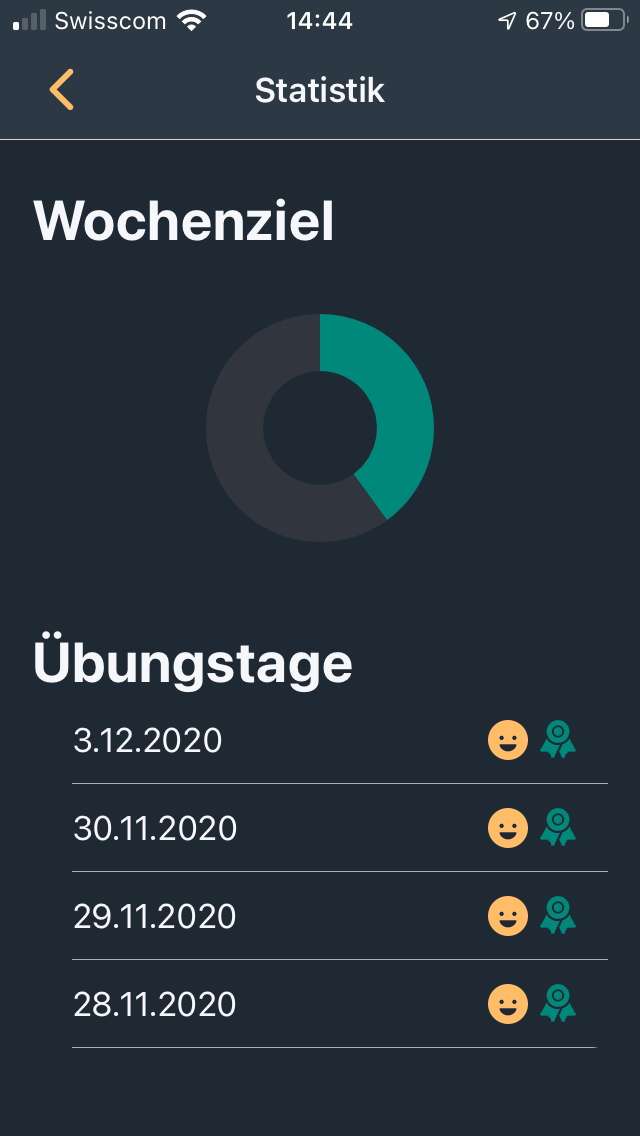Expand the Übungstage section

click(x=194, y=661)
